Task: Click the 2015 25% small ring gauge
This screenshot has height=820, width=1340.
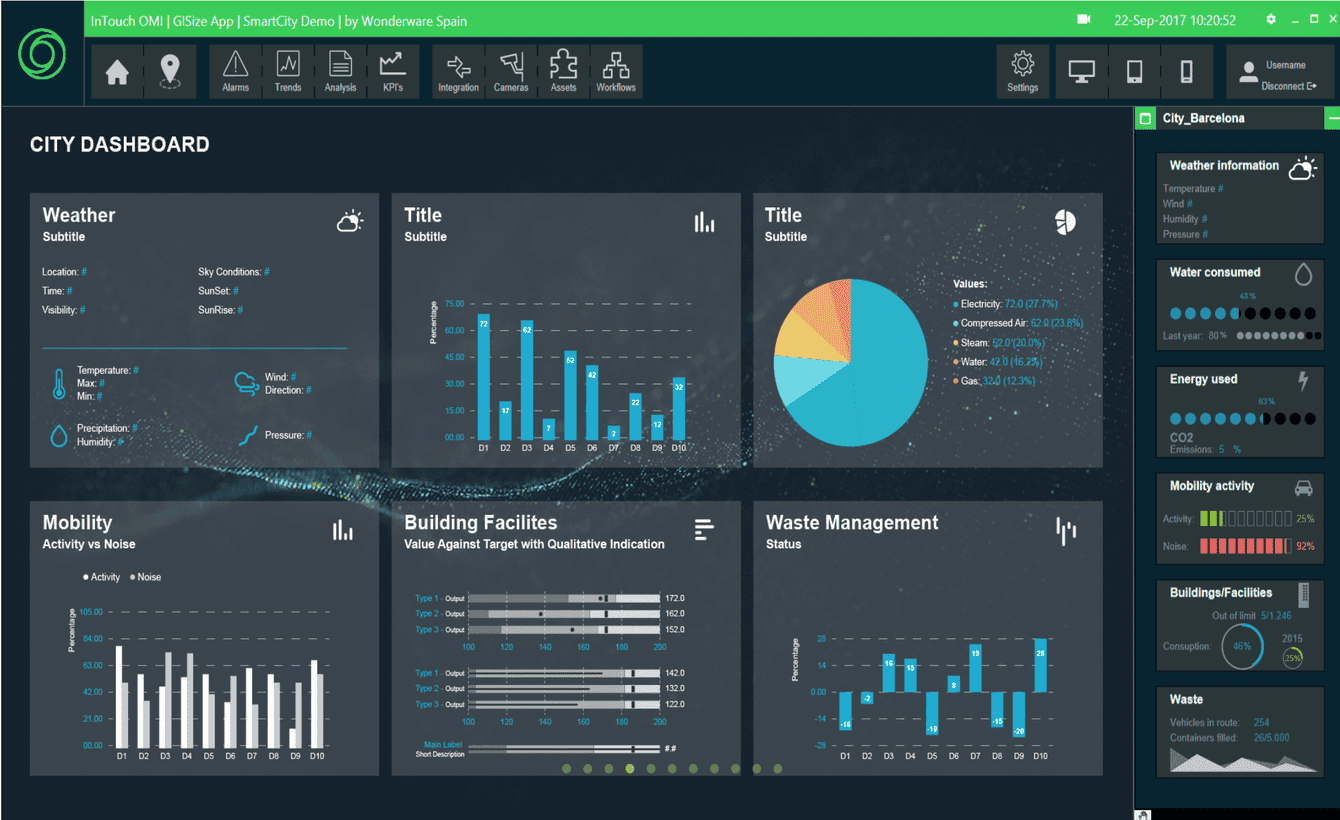Action: (1292, 658)
